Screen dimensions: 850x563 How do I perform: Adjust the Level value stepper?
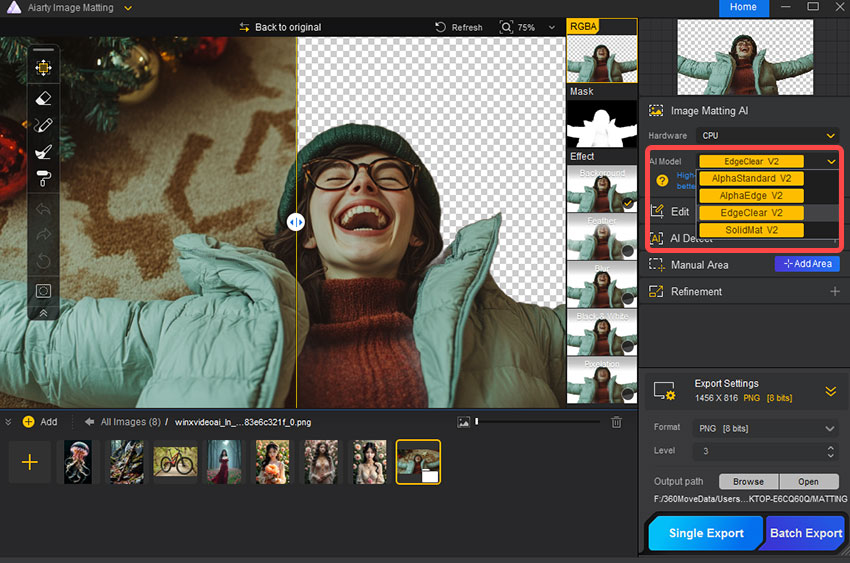(x=830, y=451)
